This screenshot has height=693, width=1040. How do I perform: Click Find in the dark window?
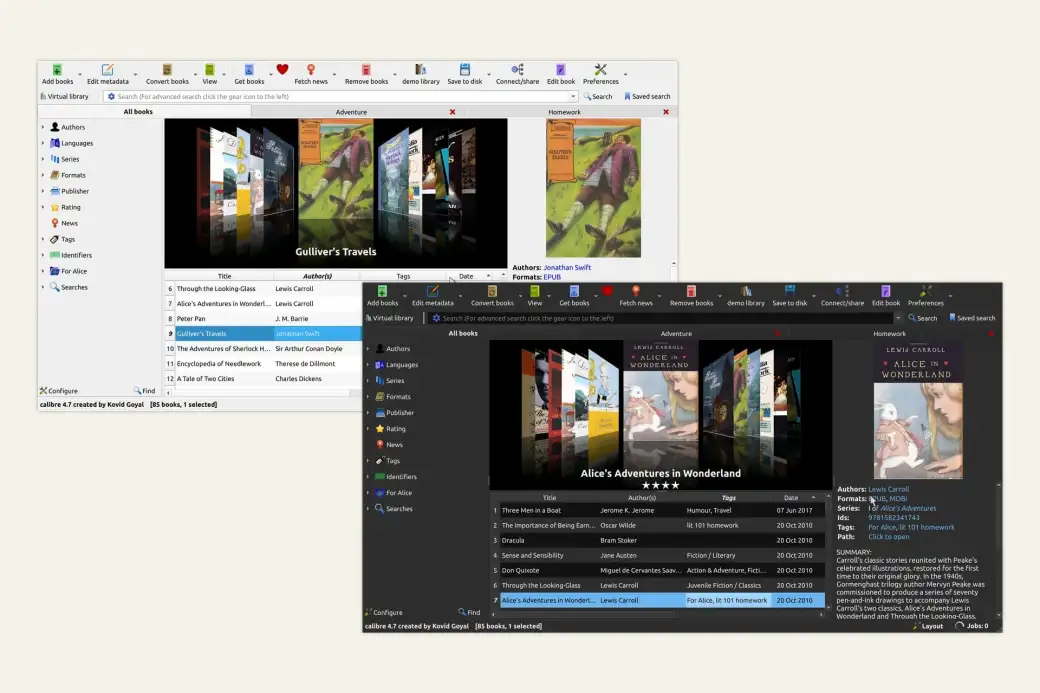coord(469,612)
